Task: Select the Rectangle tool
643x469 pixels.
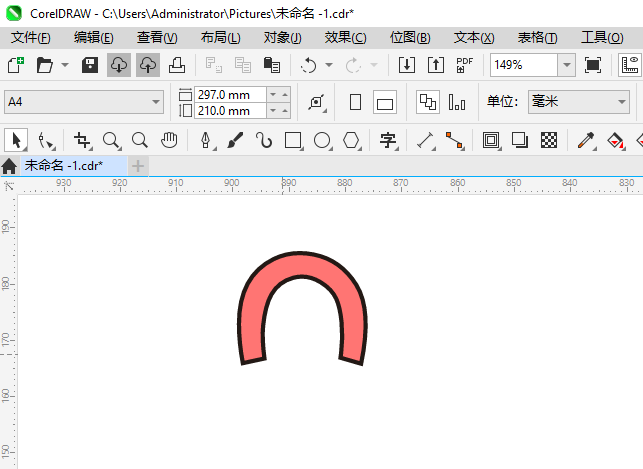Action: point(293,140)
